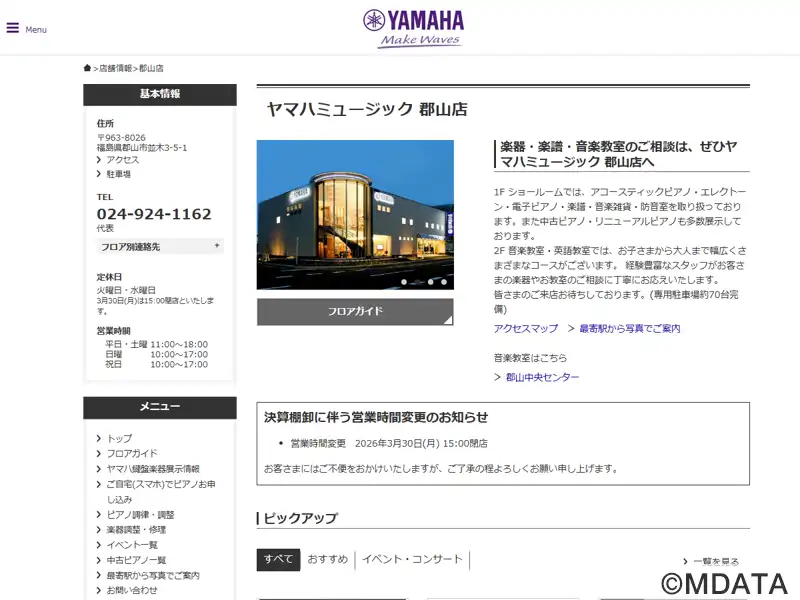Screen dimensions: 800x600
Task: Open 中古ピアノ一覧 menu item
Action: [x=136, y=560]
